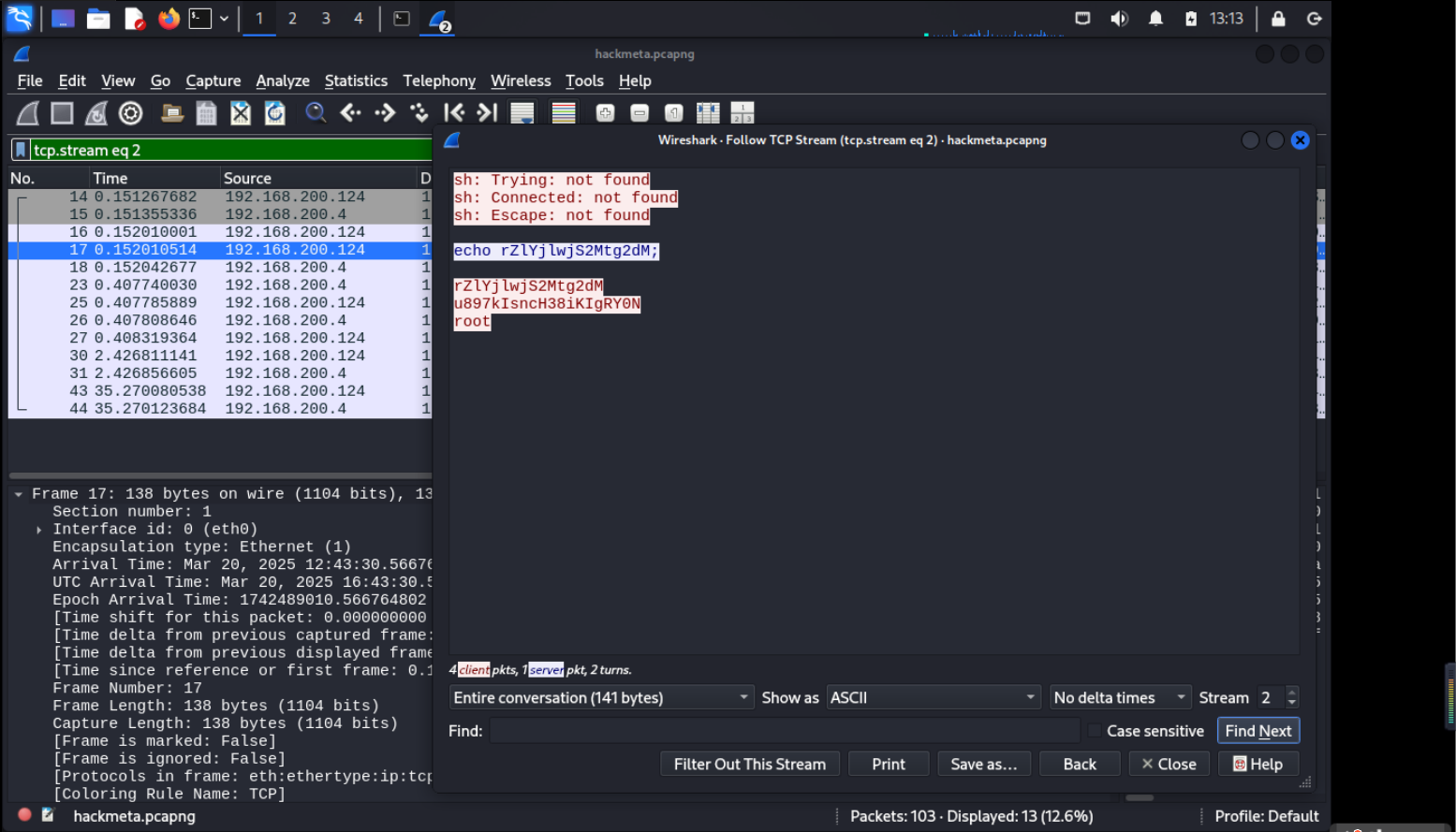This screenshot has height=832, width=1456.
Task: Click the tcp.stream eq 2 filter field
Action: click(230, 150)
